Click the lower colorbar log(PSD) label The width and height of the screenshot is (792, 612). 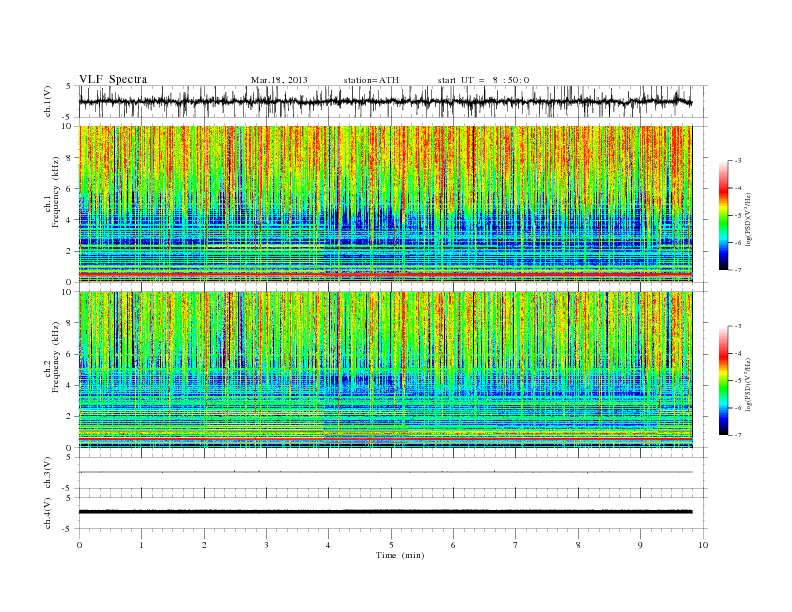[x=748, y=383]
